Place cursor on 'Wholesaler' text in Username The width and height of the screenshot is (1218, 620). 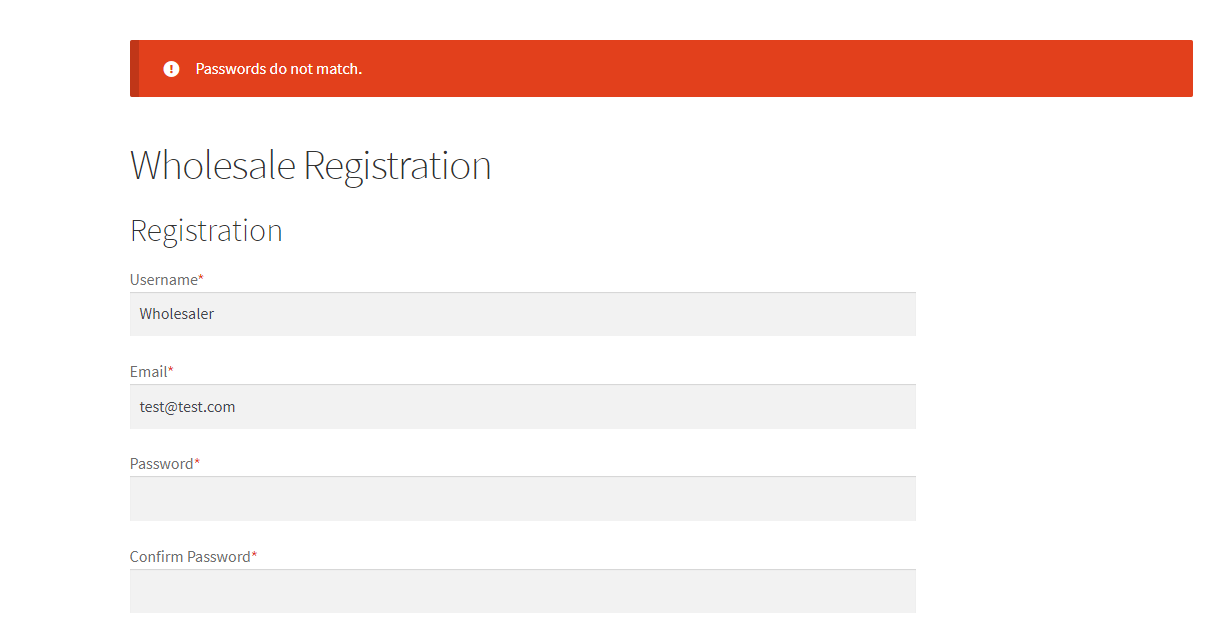pos(177,314)
